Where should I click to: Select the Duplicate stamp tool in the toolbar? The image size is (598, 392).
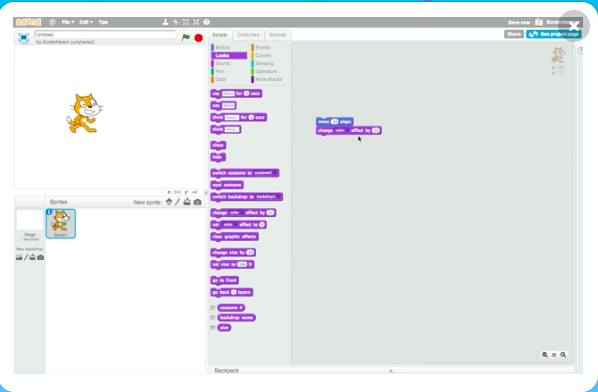click(165, 22)
